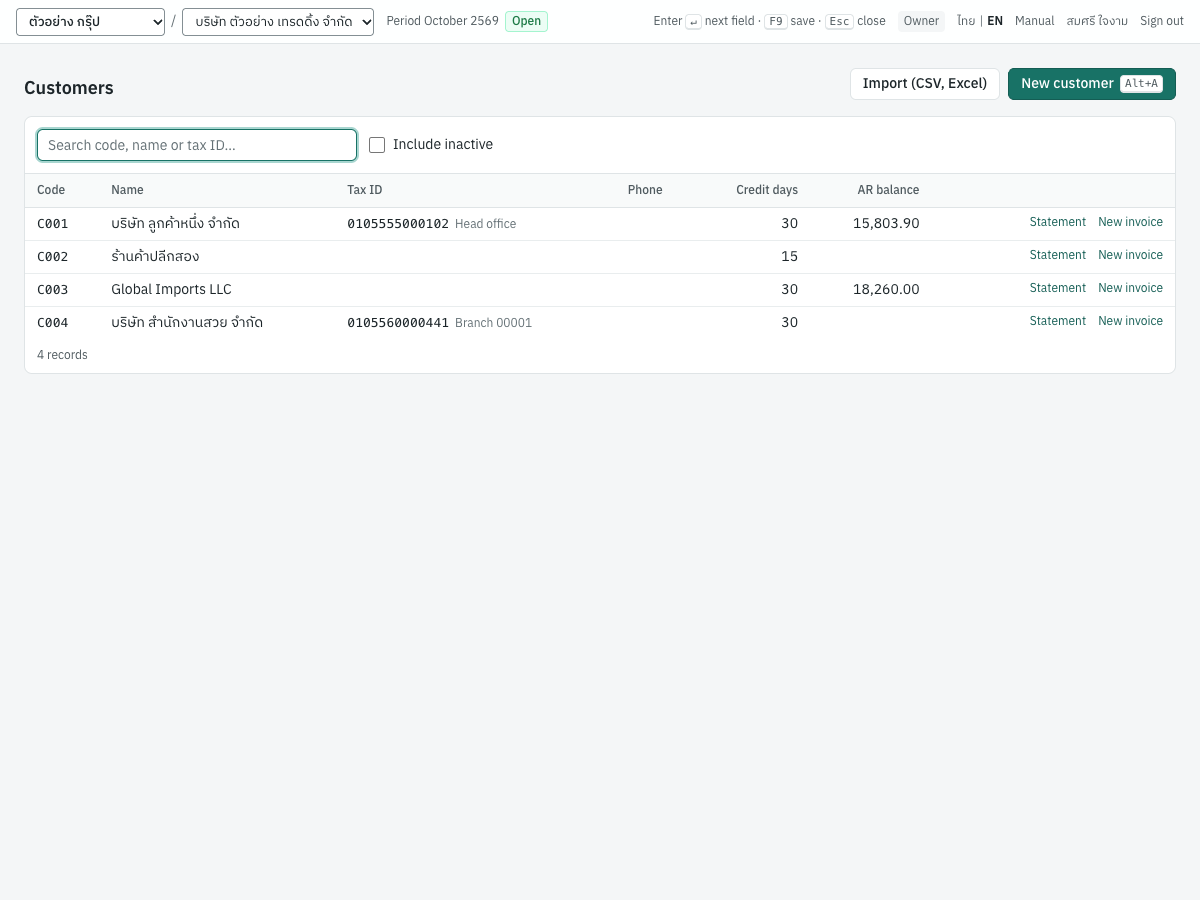Click AR balance 15,803.90
This screenshot has height=900, width=1200.
[886, 224]
